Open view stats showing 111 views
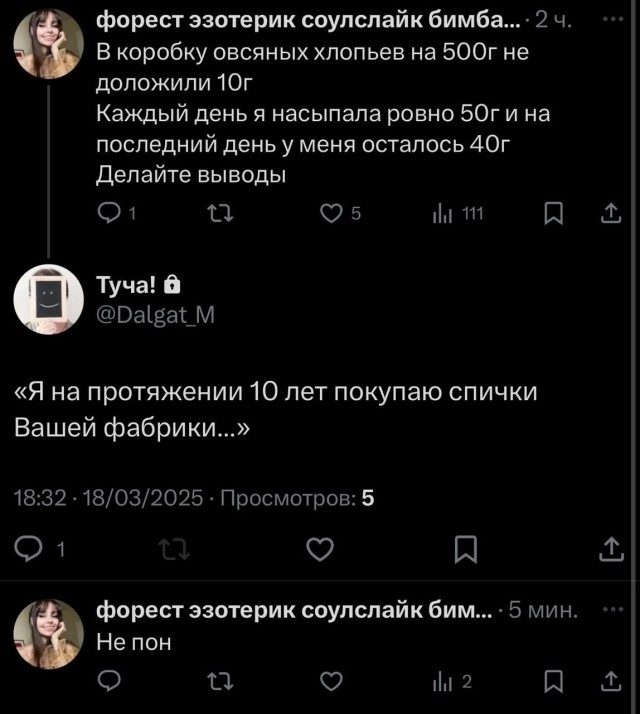This screenshot has height=714, width=640. click(445, 212)
